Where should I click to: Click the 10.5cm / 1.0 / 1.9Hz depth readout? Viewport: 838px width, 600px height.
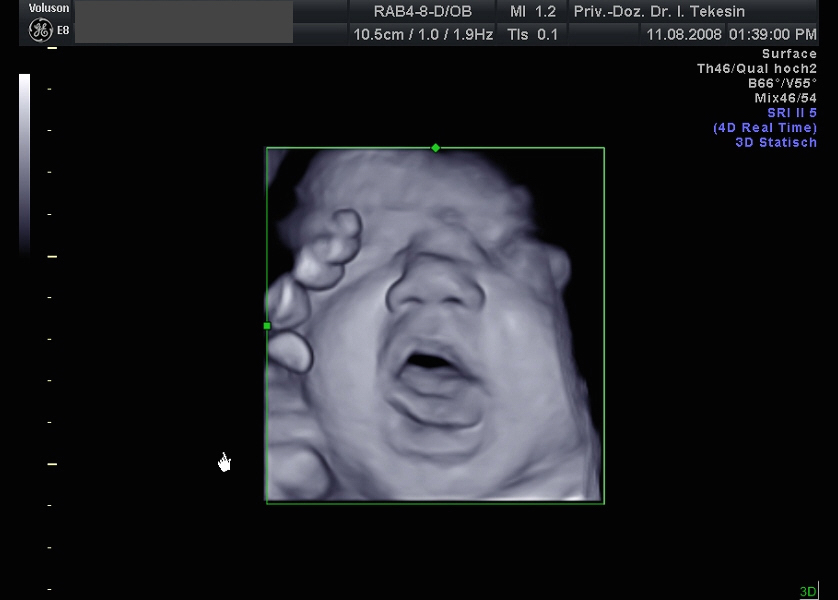tap(423, 34)
